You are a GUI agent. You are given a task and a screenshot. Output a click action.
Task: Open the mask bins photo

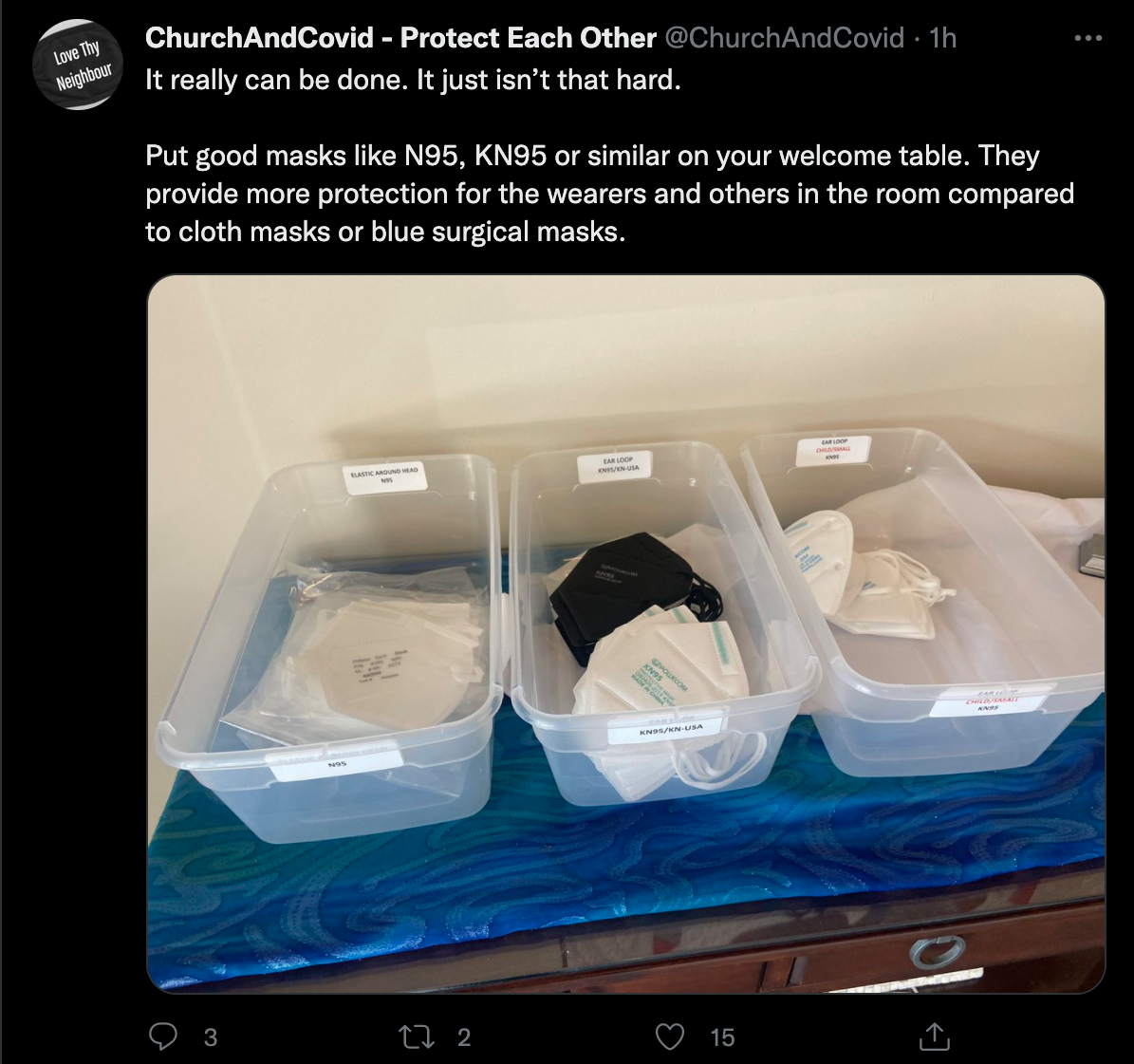click(x=625, y=634)
